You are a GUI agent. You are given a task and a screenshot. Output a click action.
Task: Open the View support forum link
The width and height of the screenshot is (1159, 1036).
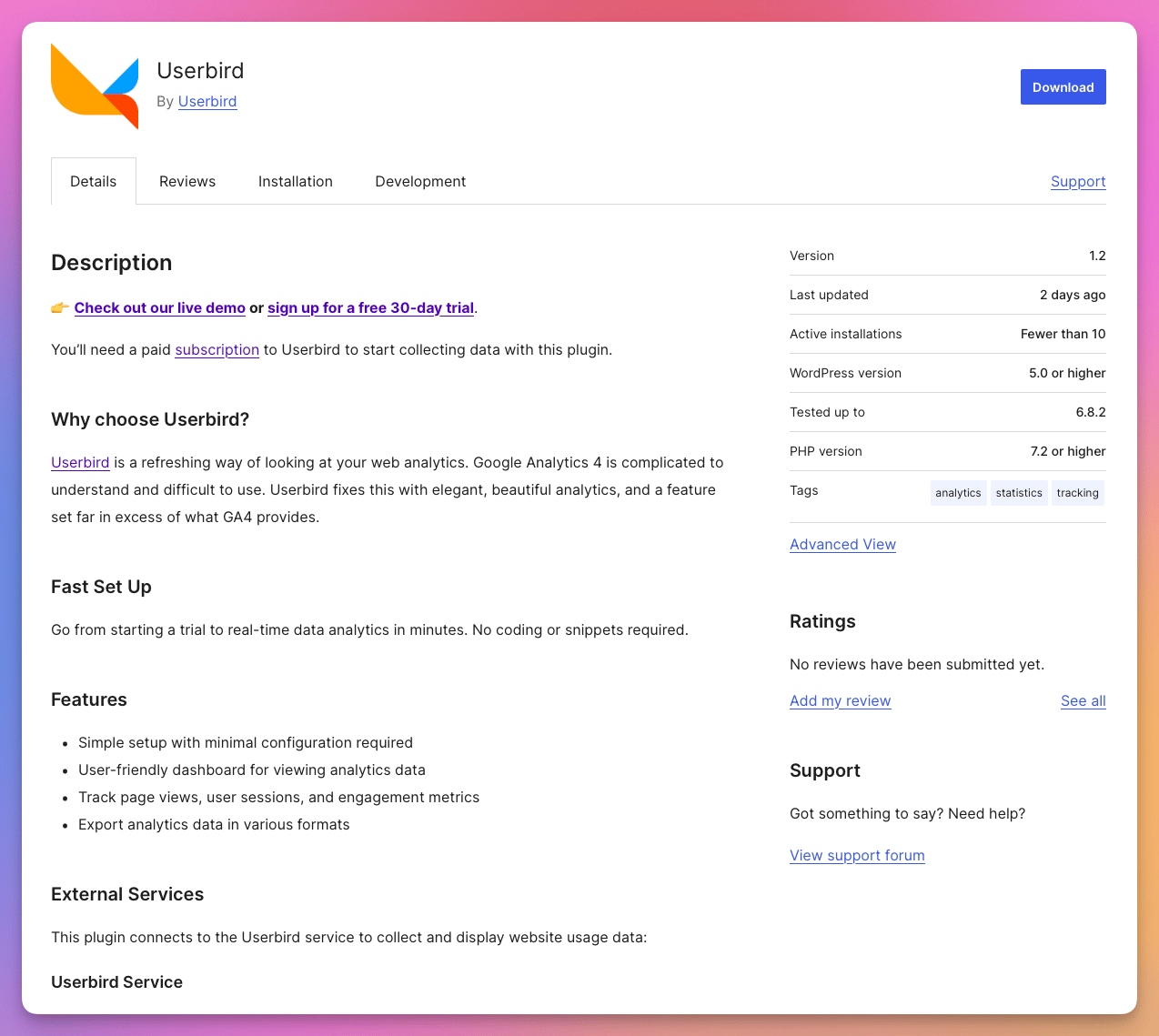pyautogui.click(x=856, y=855)
